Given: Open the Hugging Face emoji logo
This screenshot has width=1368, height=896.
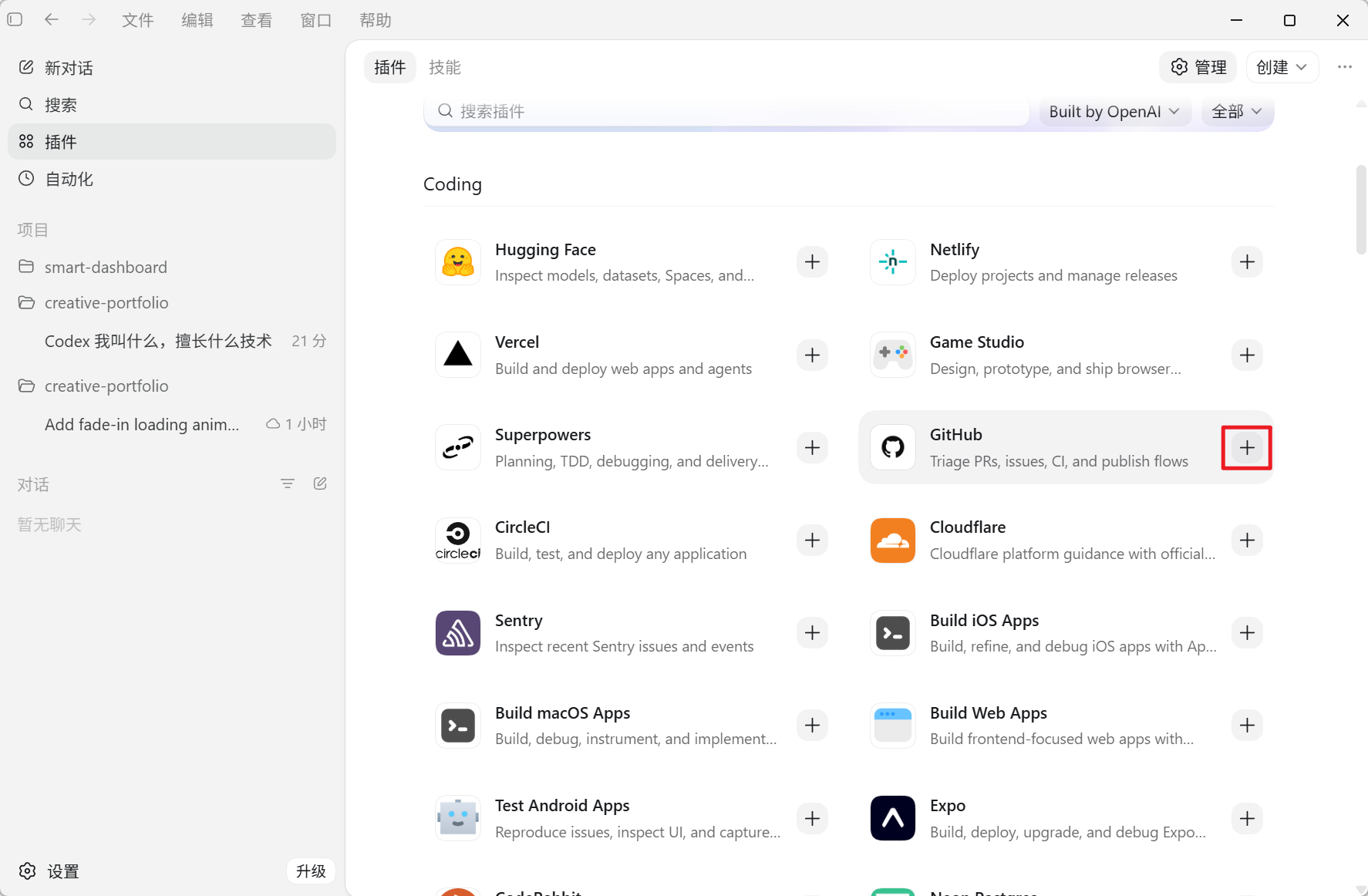Looking at the screenshot, I should [x=458, y=262].
